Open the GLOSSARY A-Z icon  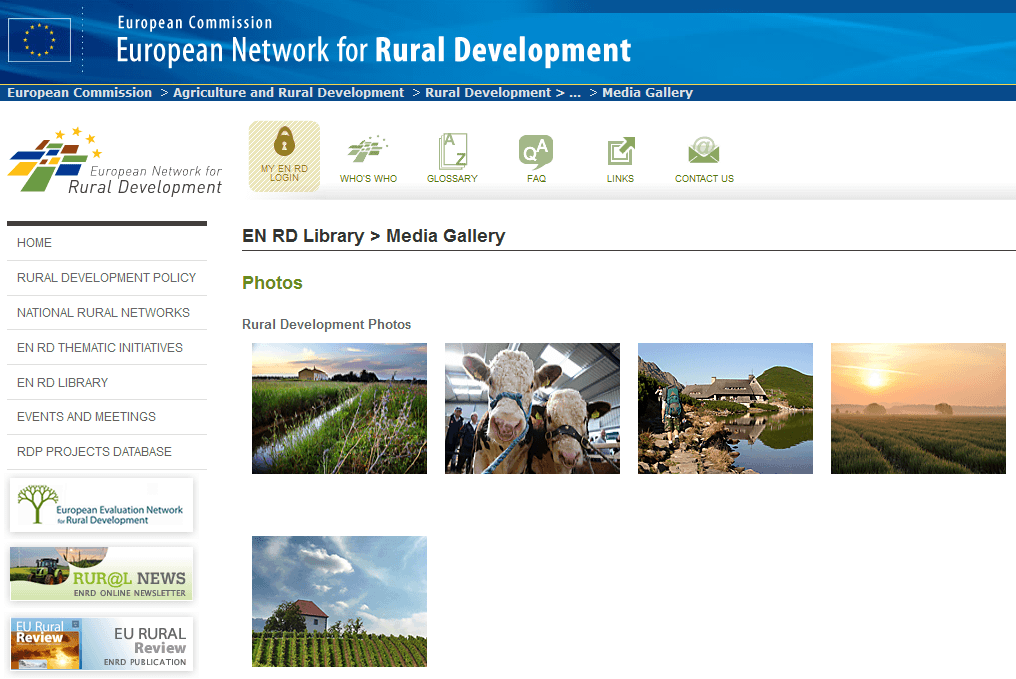pyautogui.click(x=452, y=155)
